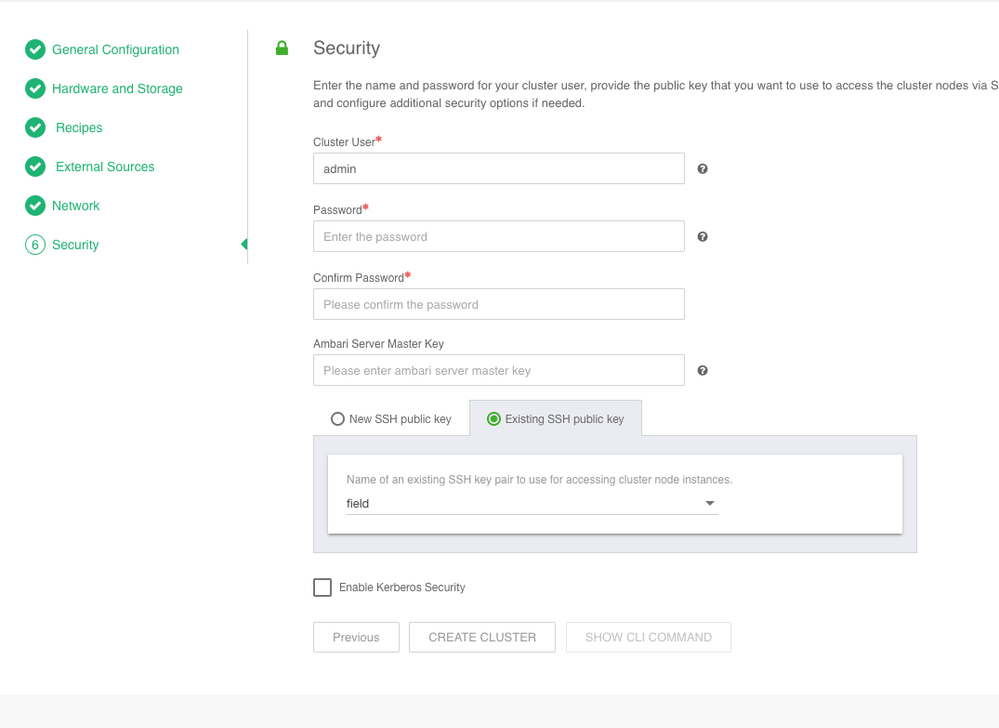The height and width of the screenshot is (728, 999).
Task: Click the Confirm Password field
Action: (x=498, y=304)
